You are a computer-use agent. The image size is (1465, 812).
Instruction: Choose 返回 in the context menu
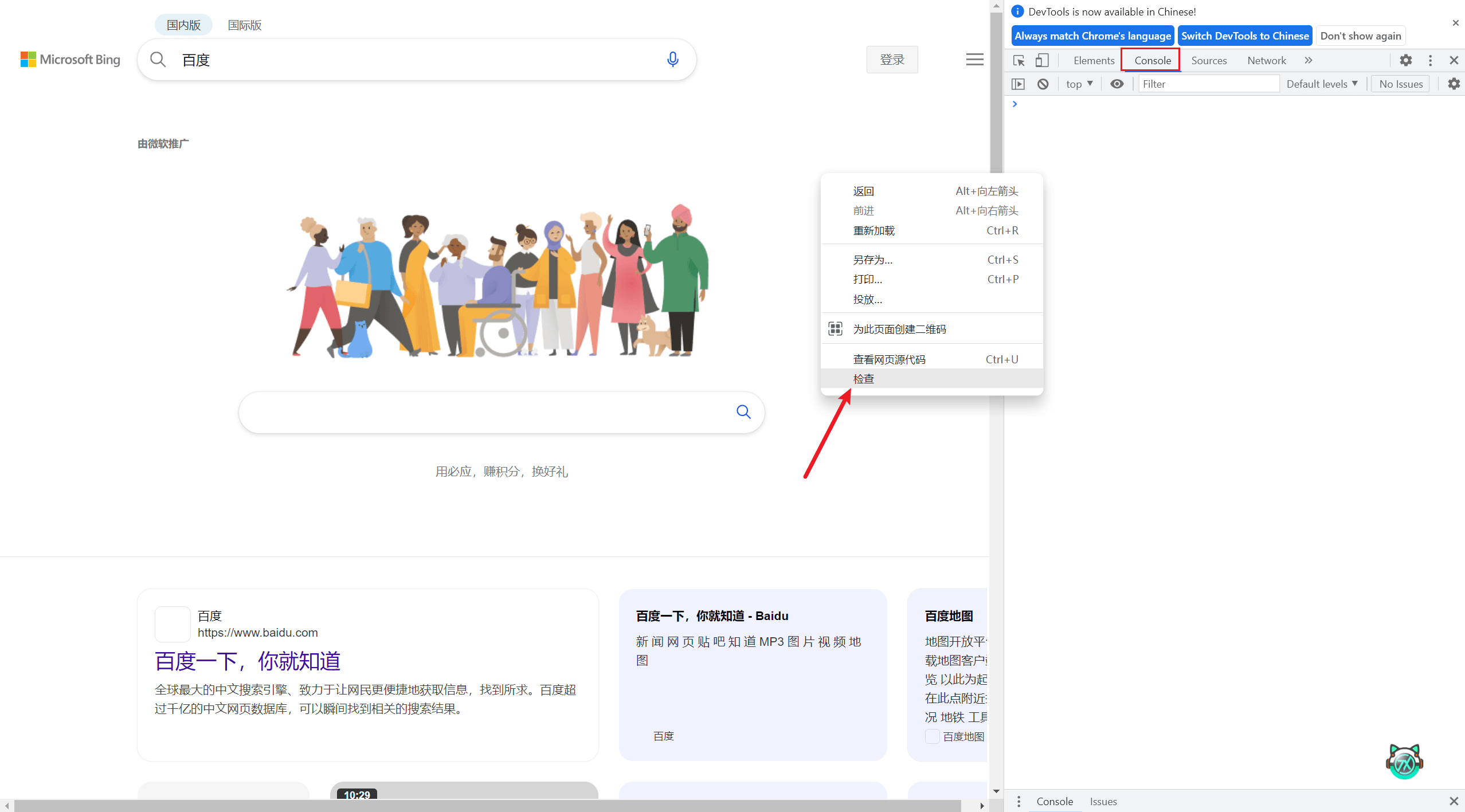pos(932,191)
